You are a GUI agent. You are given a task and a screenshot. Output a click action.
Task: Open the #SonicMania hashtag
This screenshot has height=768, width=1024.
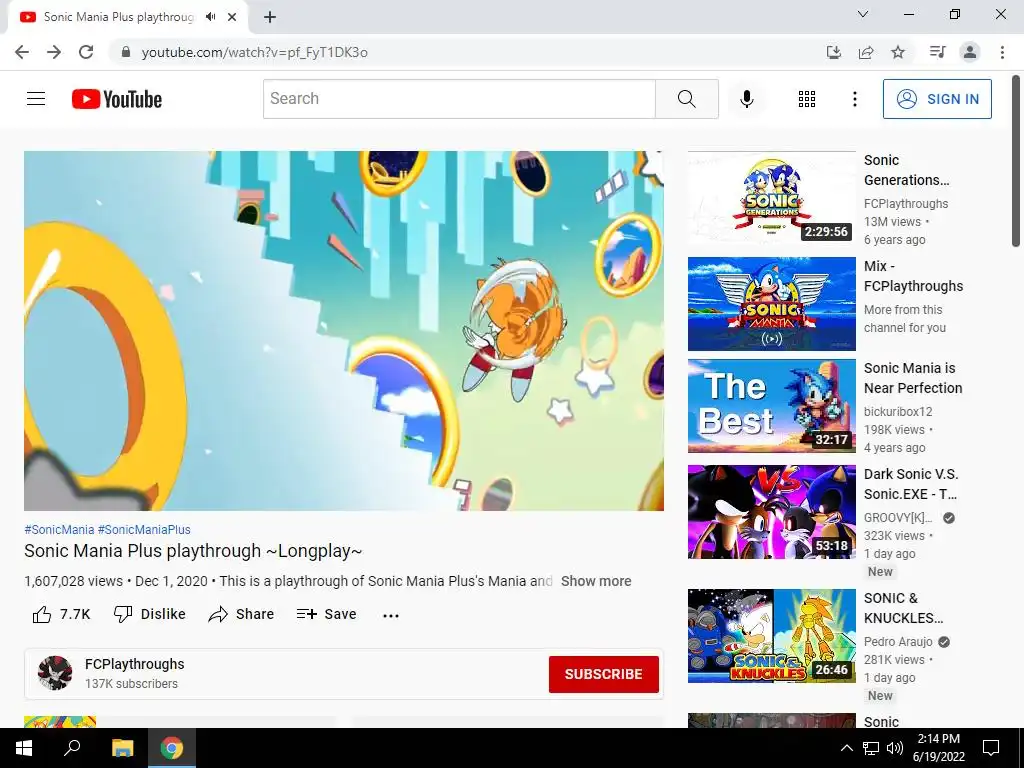[x=59, y=530]
